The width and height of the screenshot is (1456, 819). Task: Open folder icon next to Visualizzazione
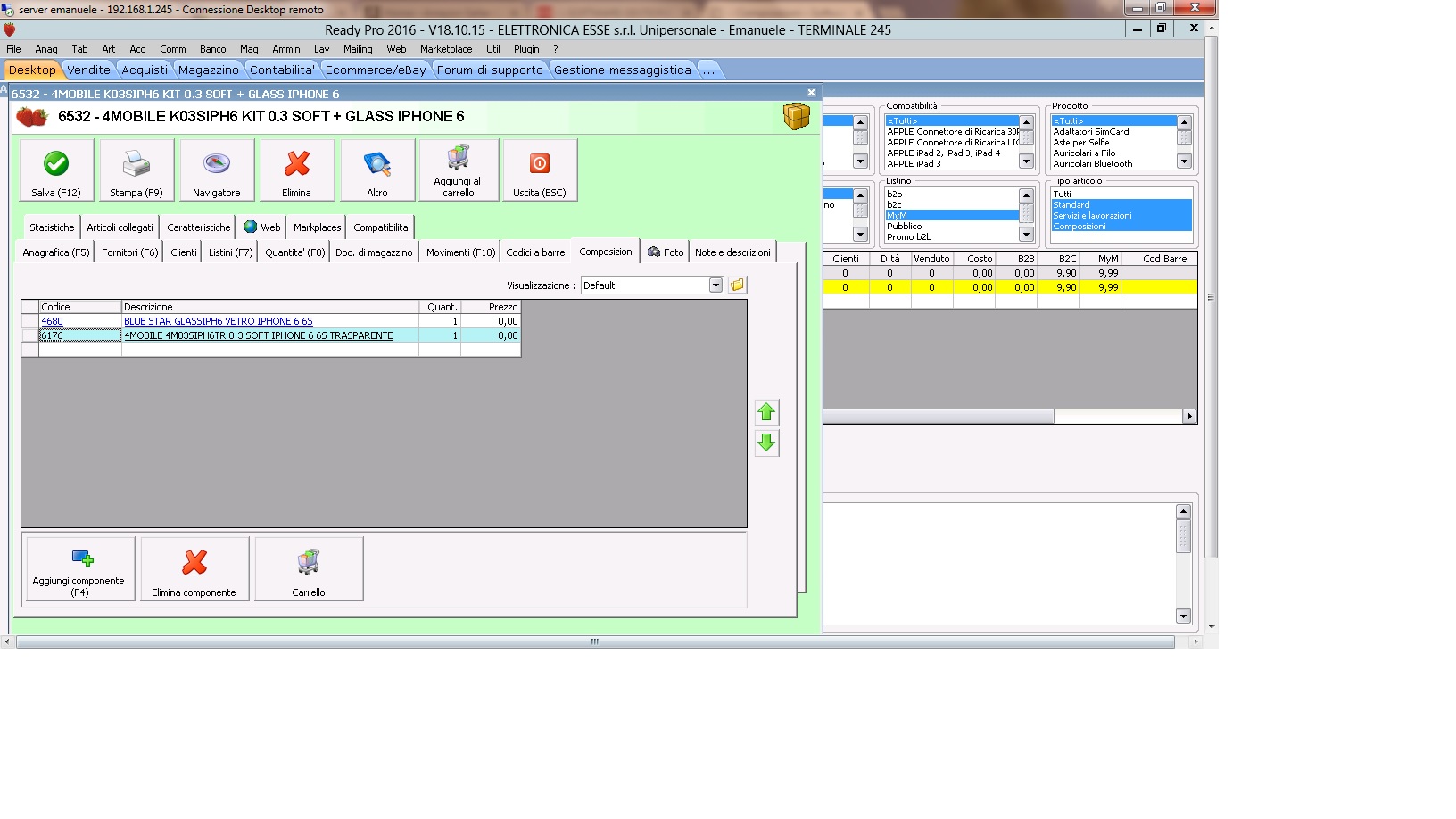(737, 285)
